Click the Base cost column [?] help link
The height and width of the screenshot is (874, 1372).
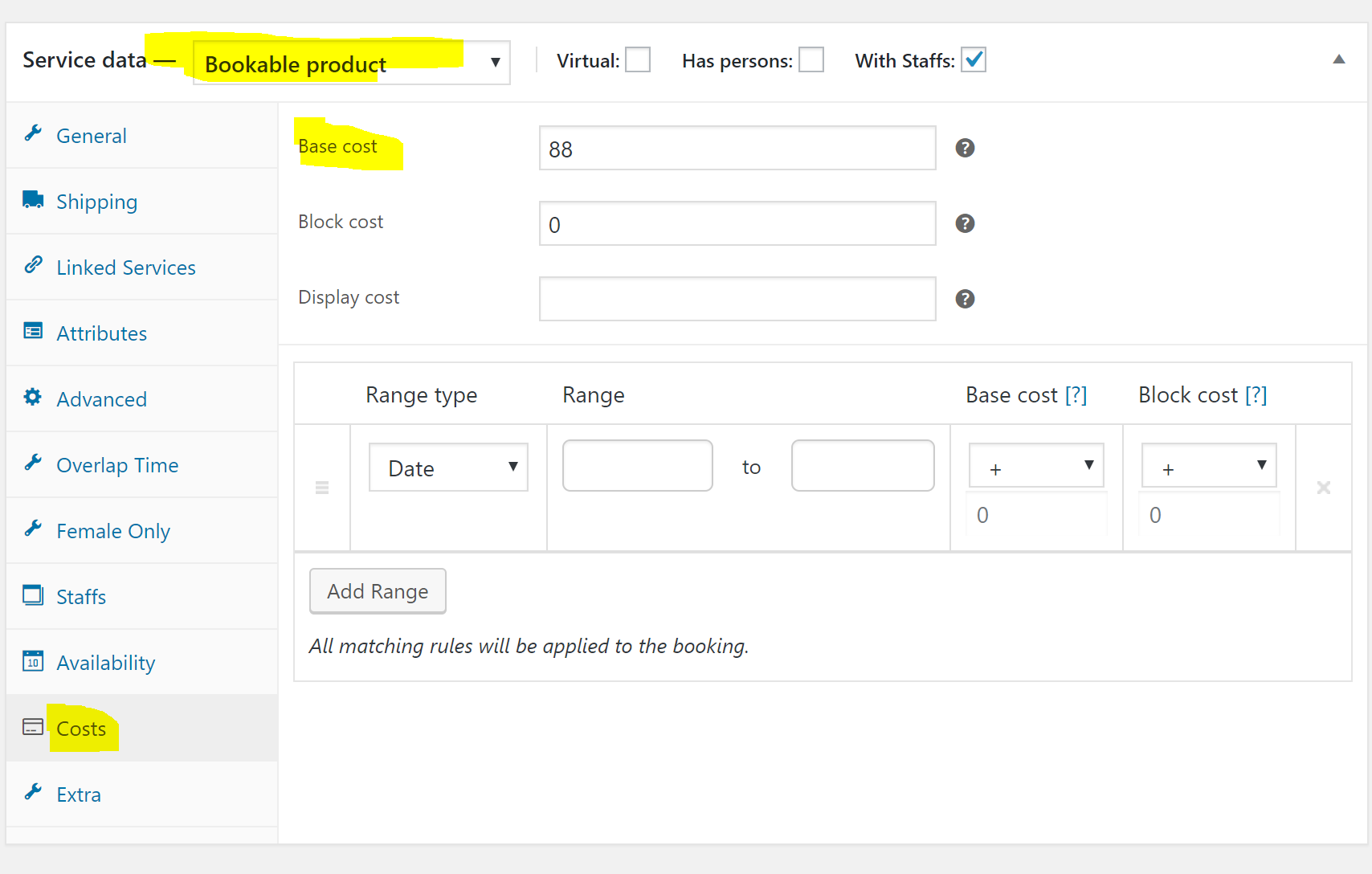coord(1076,395)
